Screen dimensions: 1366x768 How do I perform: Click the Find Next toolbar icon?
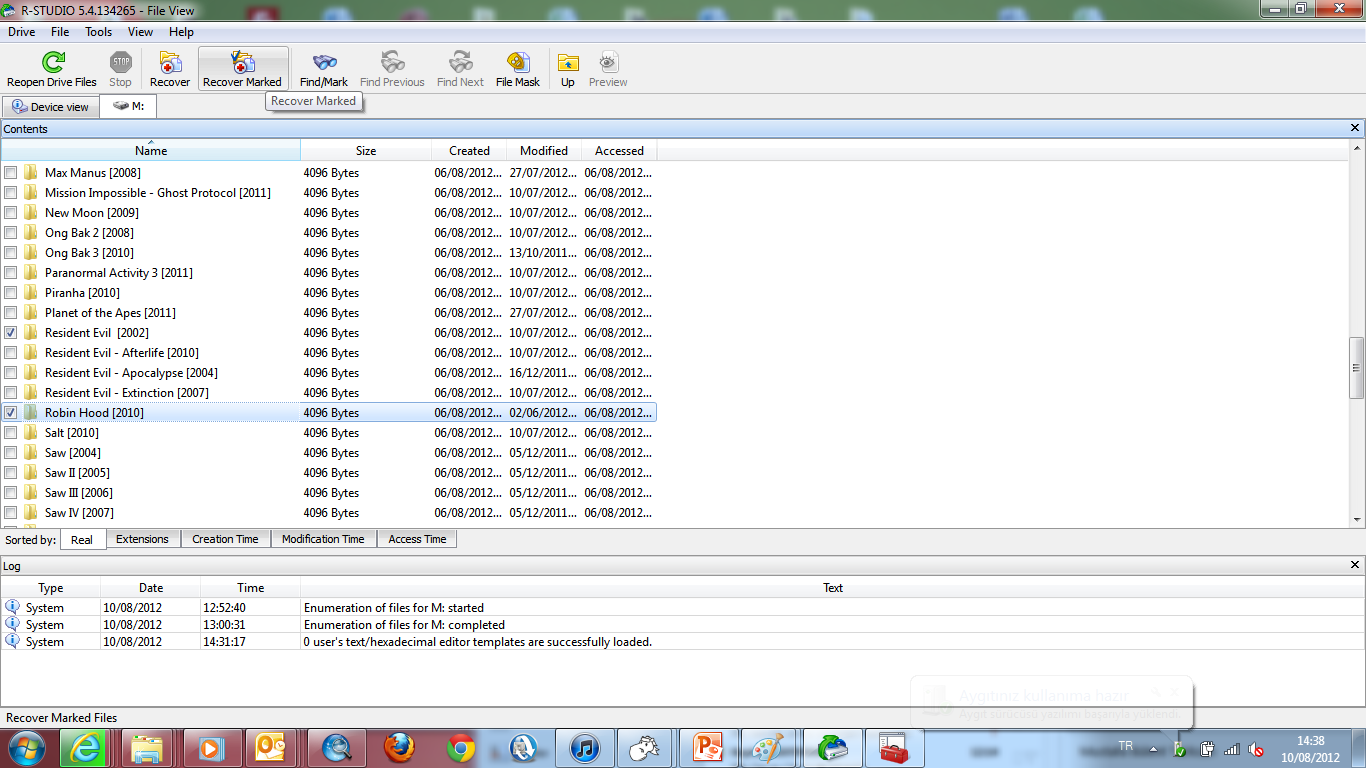click(x=460, y=63)
